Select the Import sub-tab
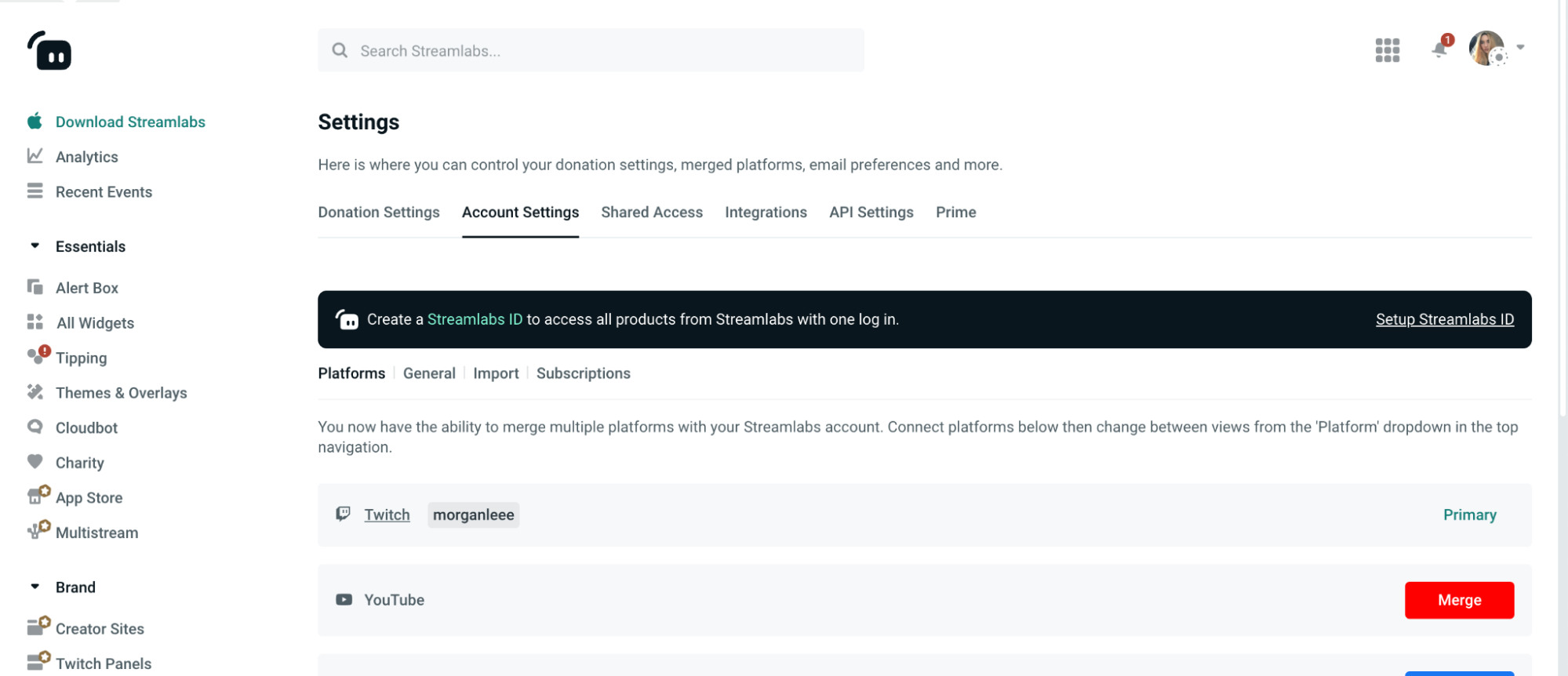 pos(496,373)
